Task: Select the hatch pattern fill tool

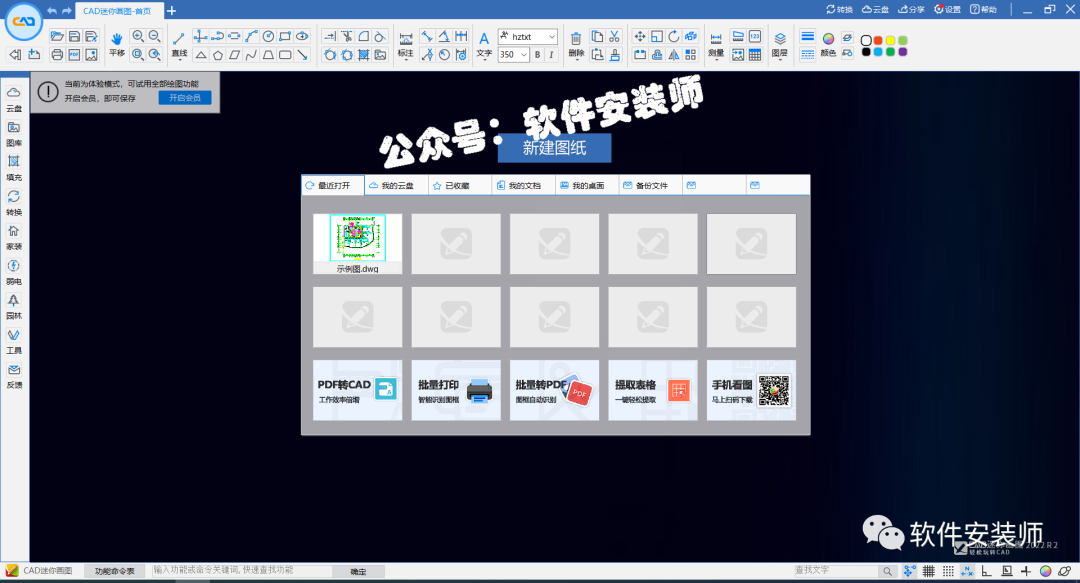Action: click(363, 54)
